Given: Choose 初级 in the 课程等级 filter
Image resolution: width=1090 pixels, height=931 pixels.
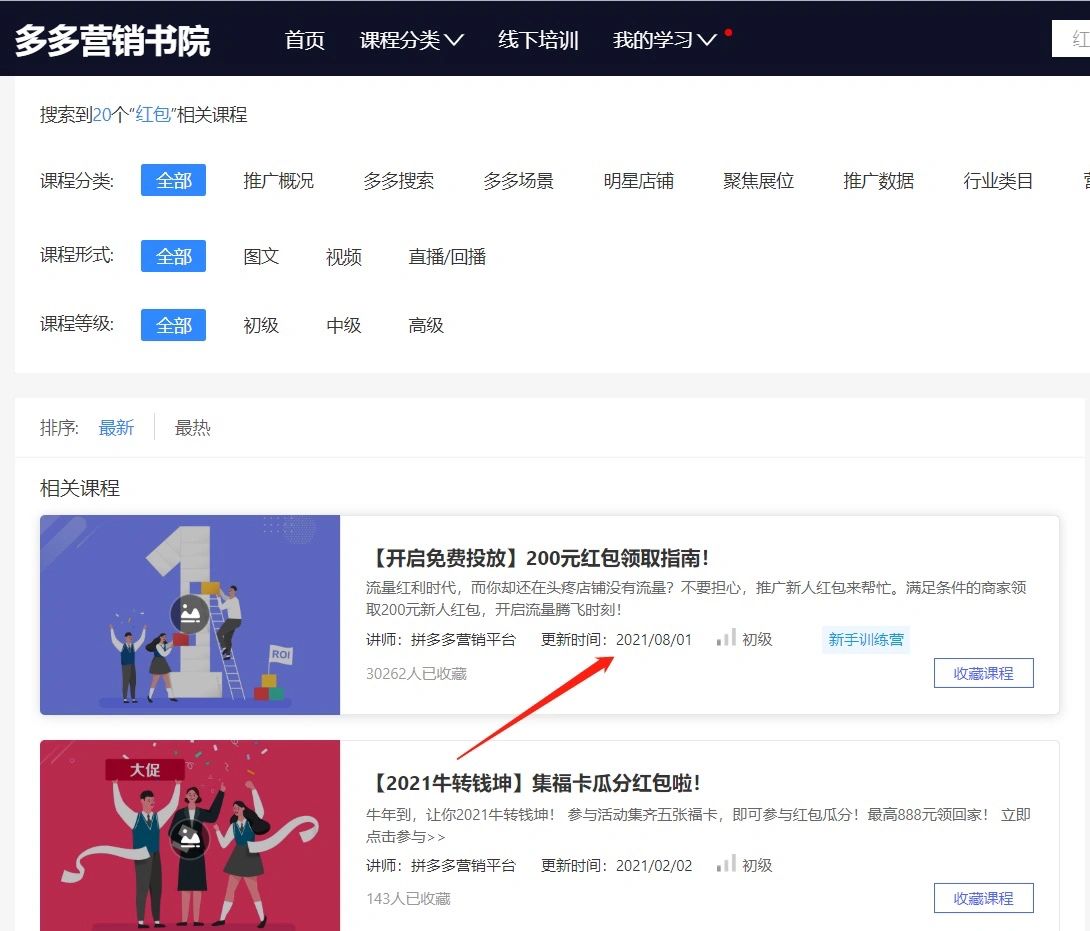Looking at the screenshot, I should (261, 325).
